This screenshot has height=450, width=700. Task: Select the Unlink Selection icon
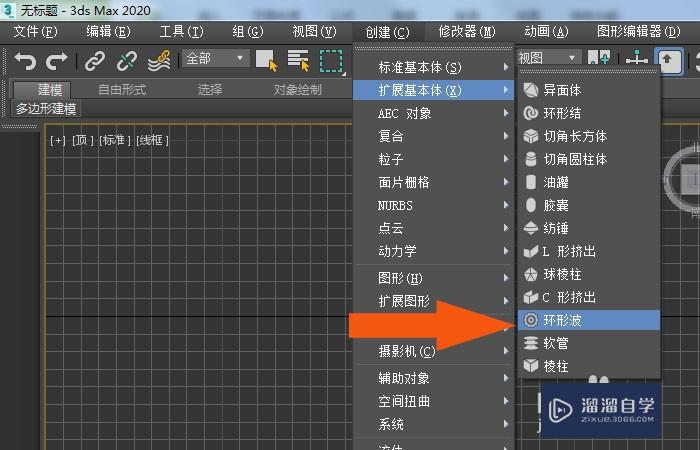coord(127,61)
